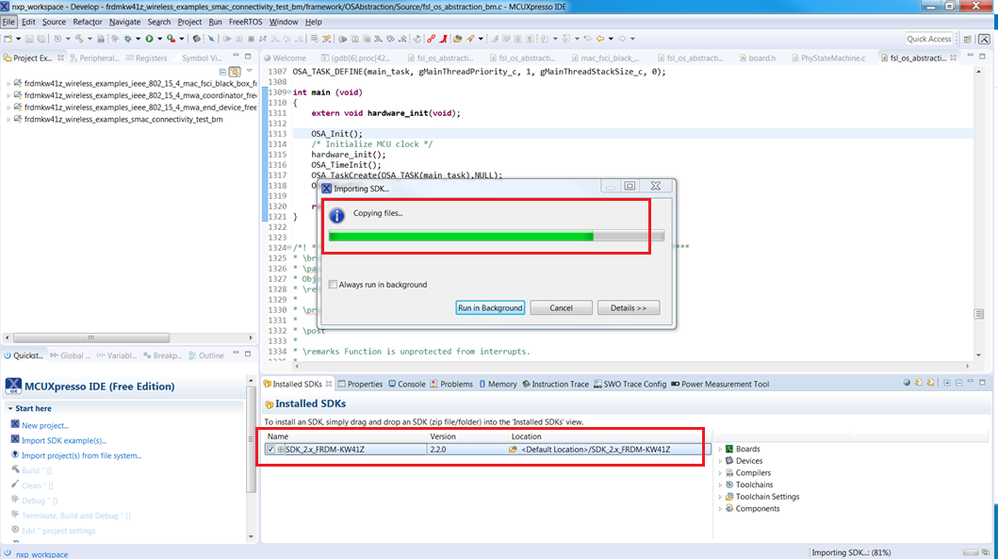Screen dimensions: 998x560
Task: Expand the Toolchain Settings tree node
Action: point(720,497)
